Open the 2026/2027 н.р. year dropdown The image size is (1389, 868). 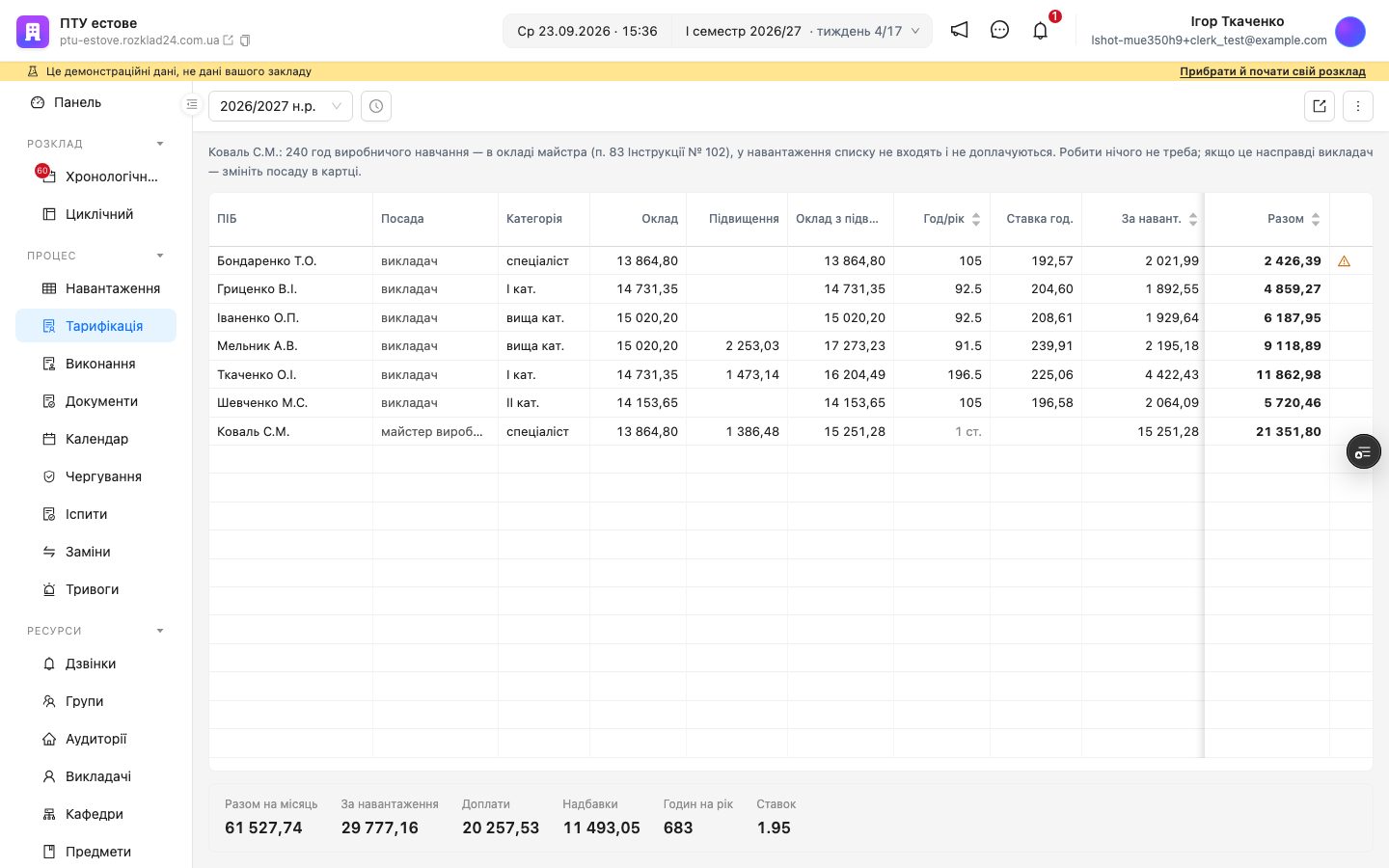281,106
